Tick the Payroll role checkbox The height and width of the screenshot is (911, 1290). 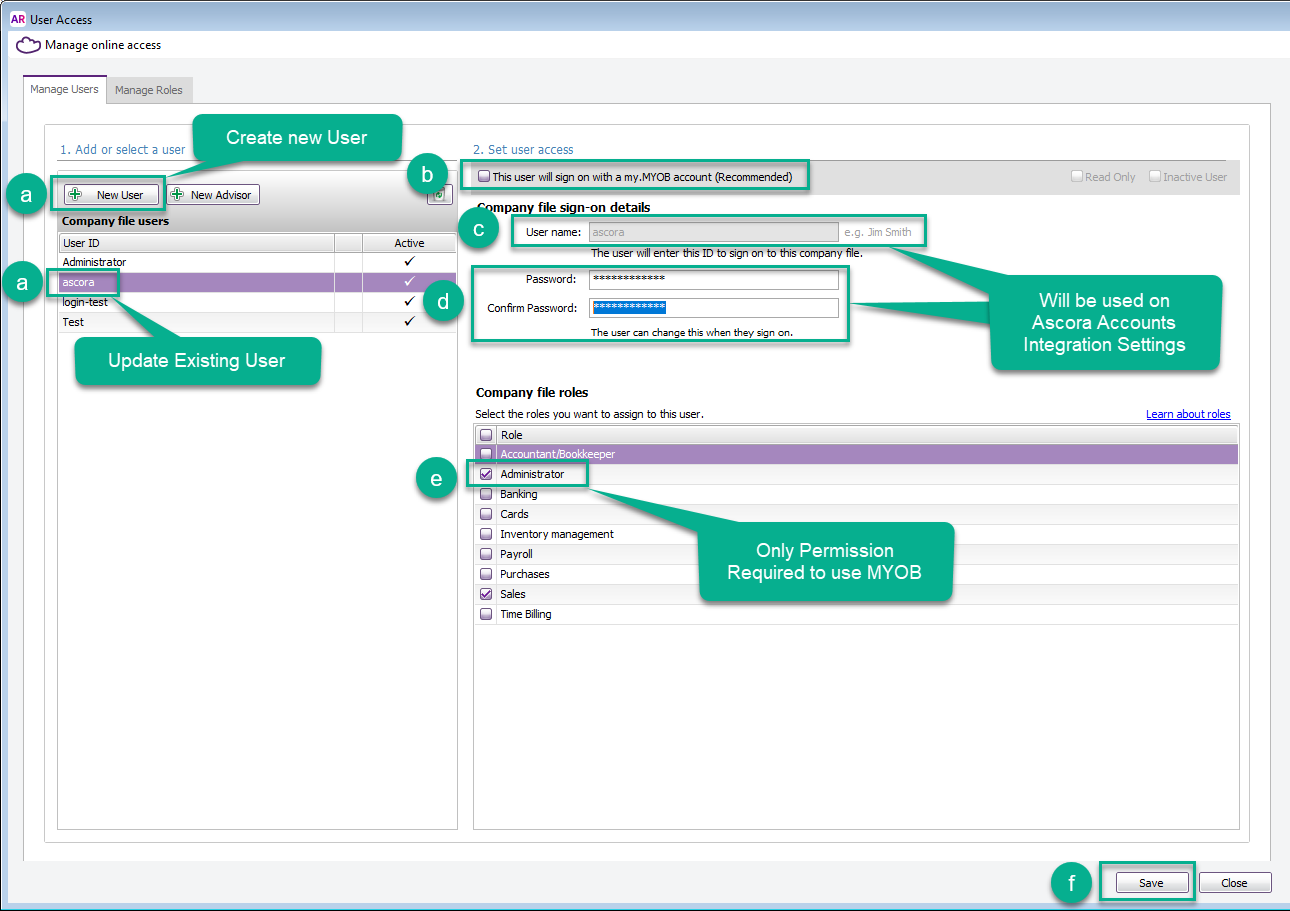click(x=486, y=554)
